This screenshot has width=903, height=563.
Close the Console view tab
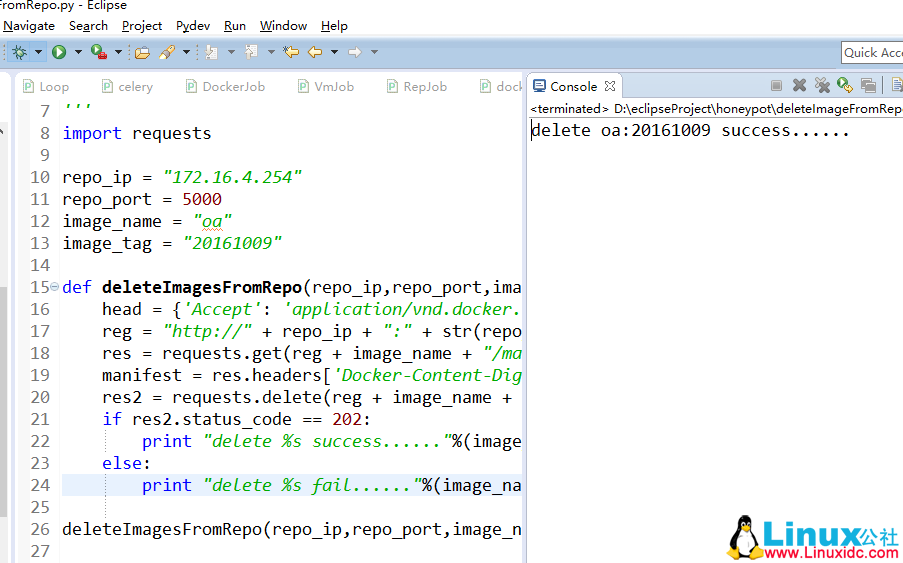[x=610, y=87]
